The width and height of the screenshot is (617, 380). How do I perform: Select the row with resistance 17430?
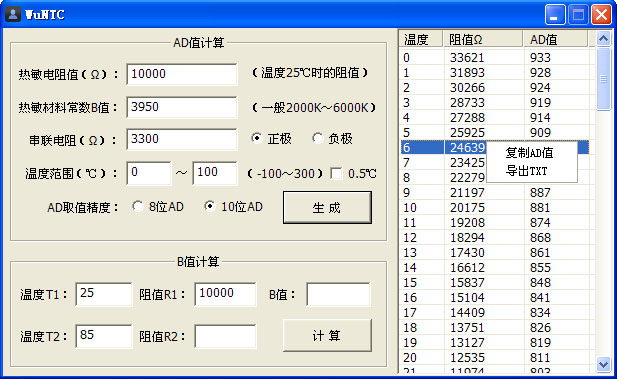click(495, 252)
